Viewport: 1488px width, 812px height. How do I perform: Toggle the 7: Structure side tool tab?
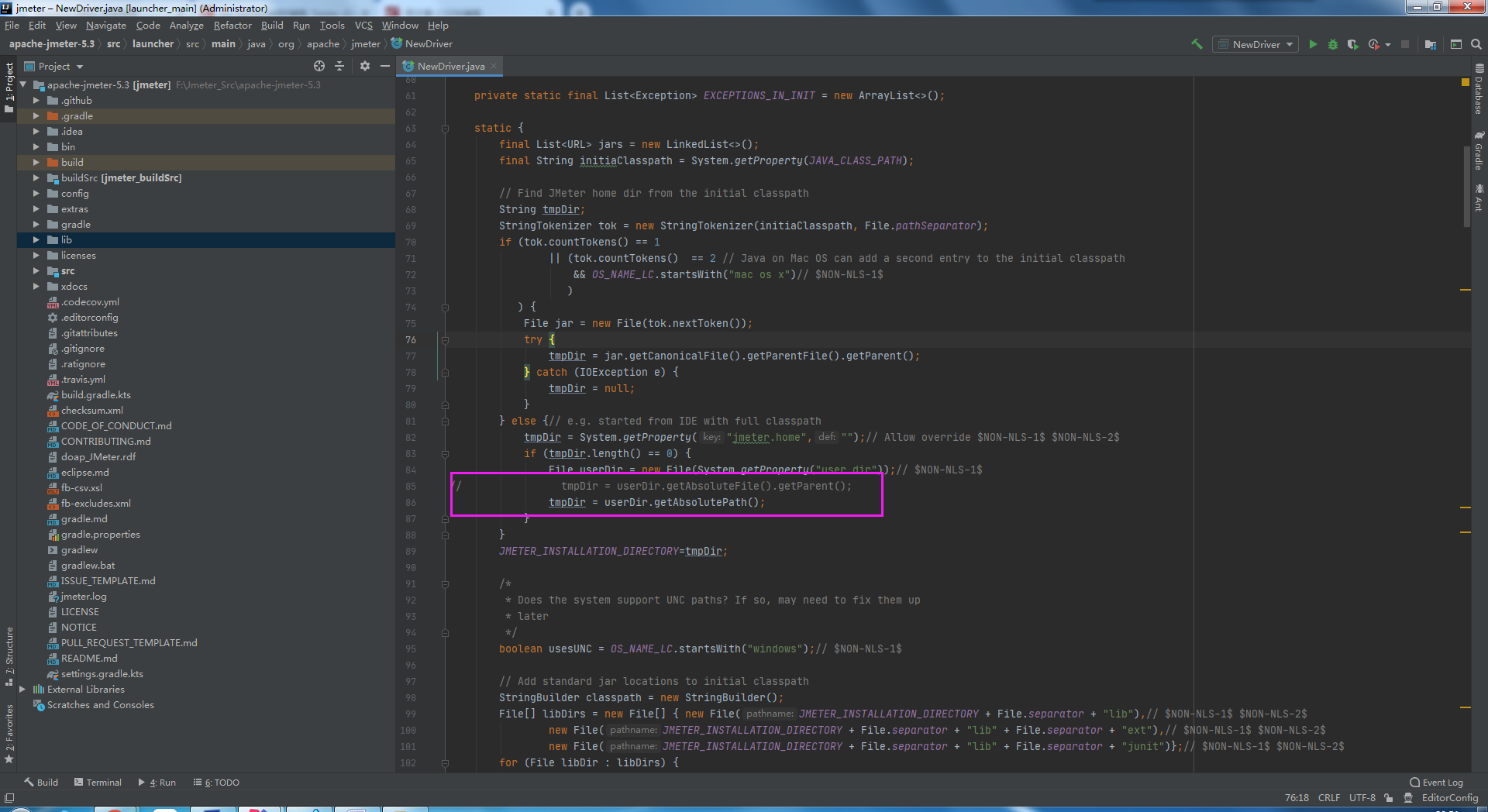(x=9, y=656)
